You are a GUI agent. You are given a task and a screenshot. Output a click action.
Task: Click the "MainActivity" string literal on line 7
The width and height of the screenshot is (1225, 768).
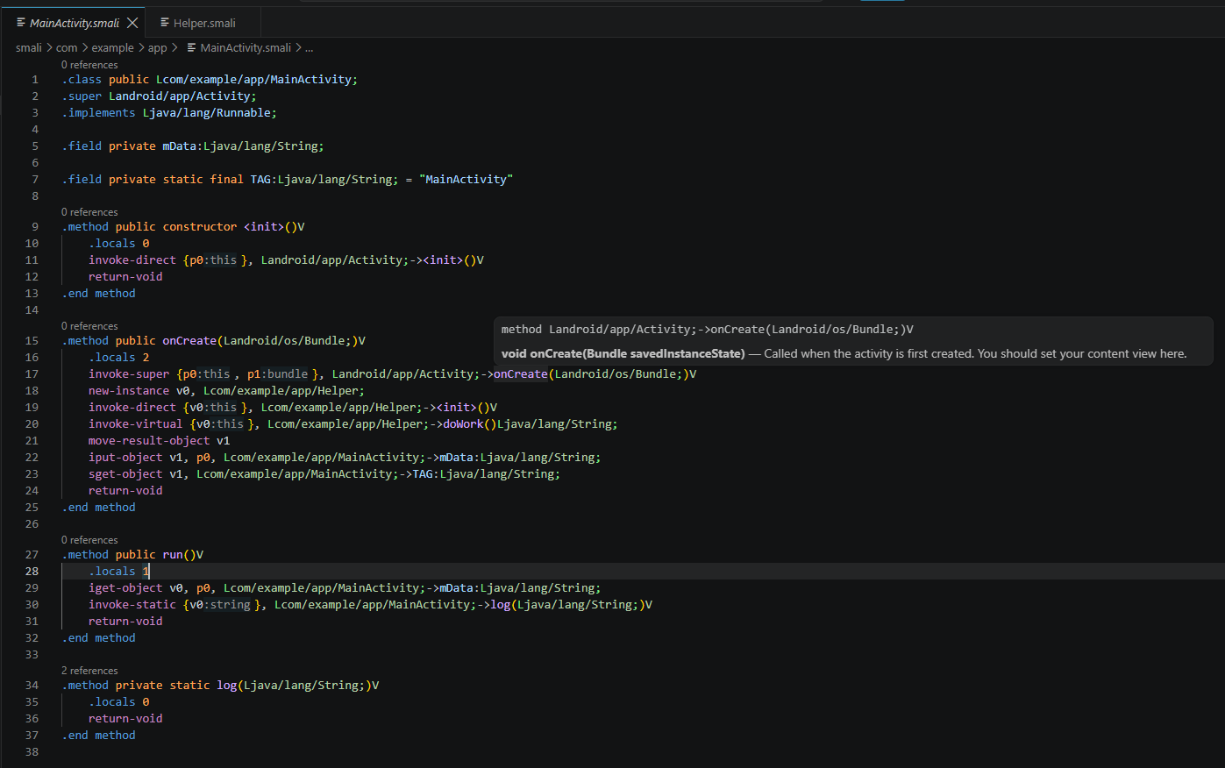tap(466, 179)
